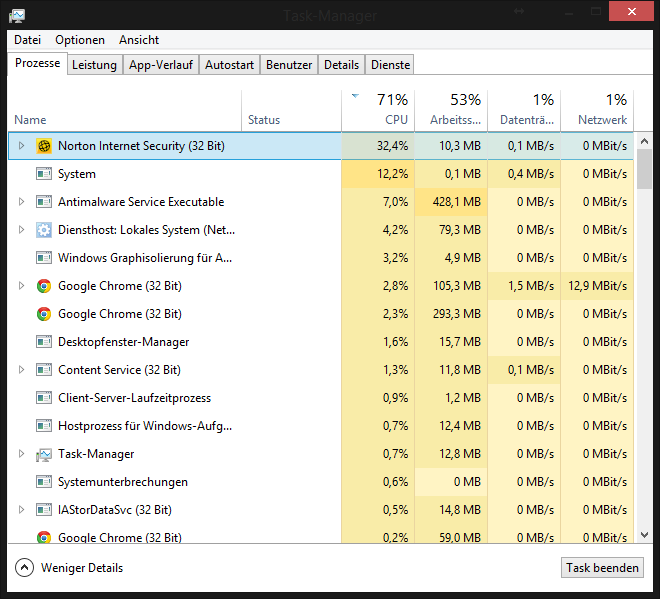Image resolution: width=660 pixels, height=599 pixels.
Task: Click the Client-Server-Laufzeitprozess icon
Action: coord(44,398)
